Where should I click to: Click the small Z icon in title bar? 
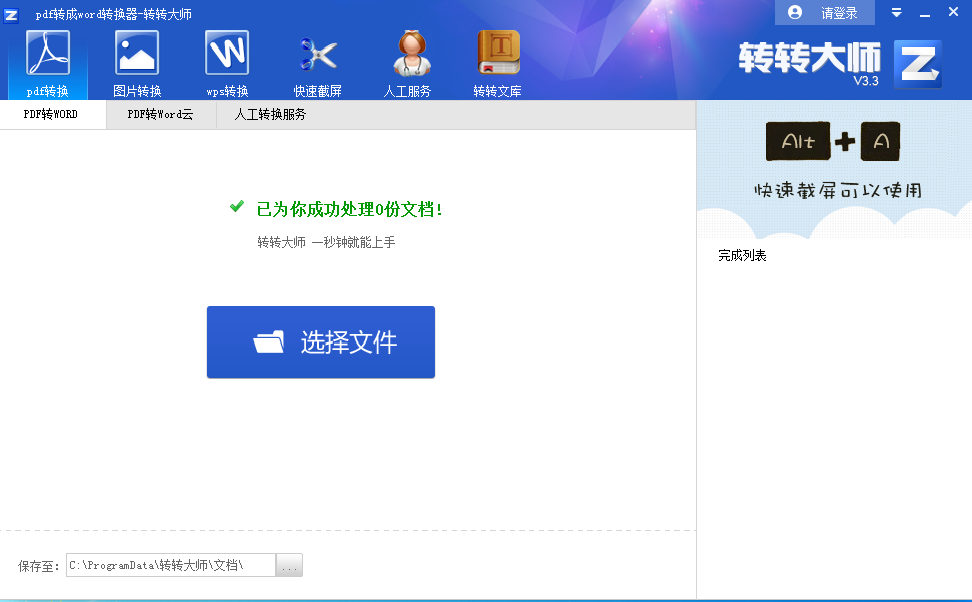click(x=12, y=14)
